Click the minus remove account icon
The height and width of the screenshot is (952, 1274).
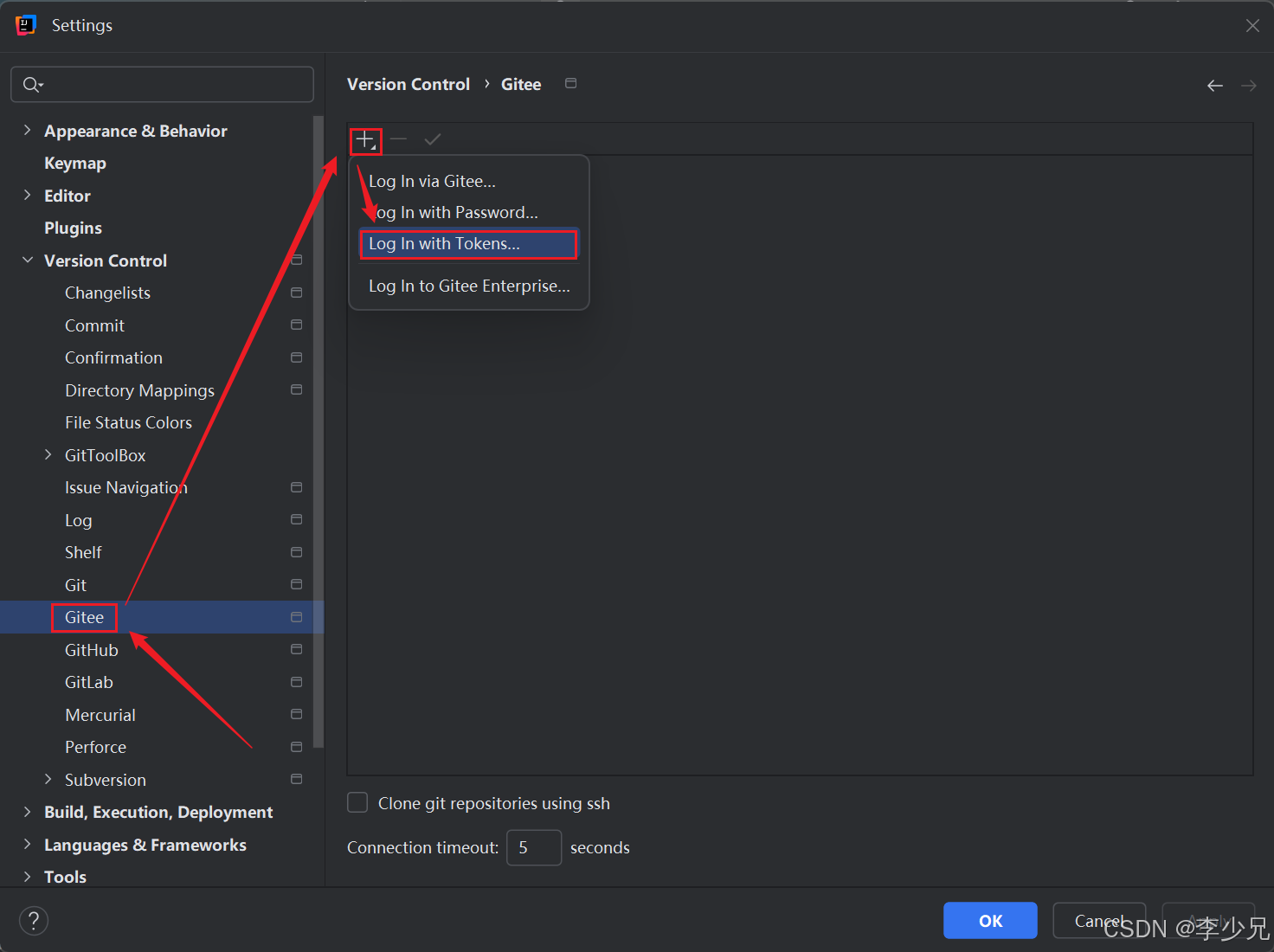(398, 139)
